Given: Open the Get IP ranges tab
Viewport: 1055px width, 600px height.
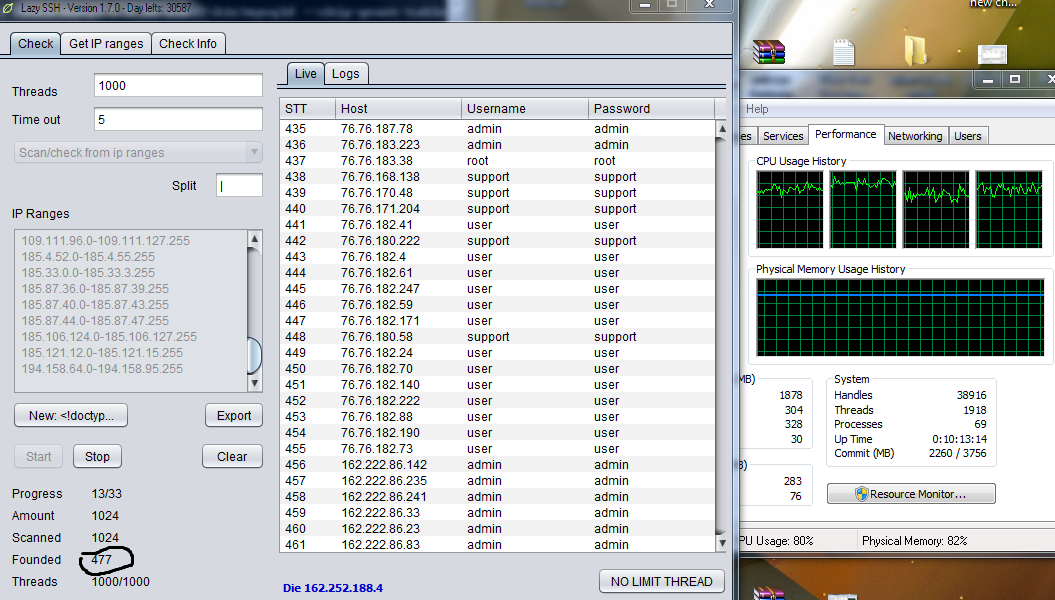Looking at the screenshot, I should tap(106, 44).
